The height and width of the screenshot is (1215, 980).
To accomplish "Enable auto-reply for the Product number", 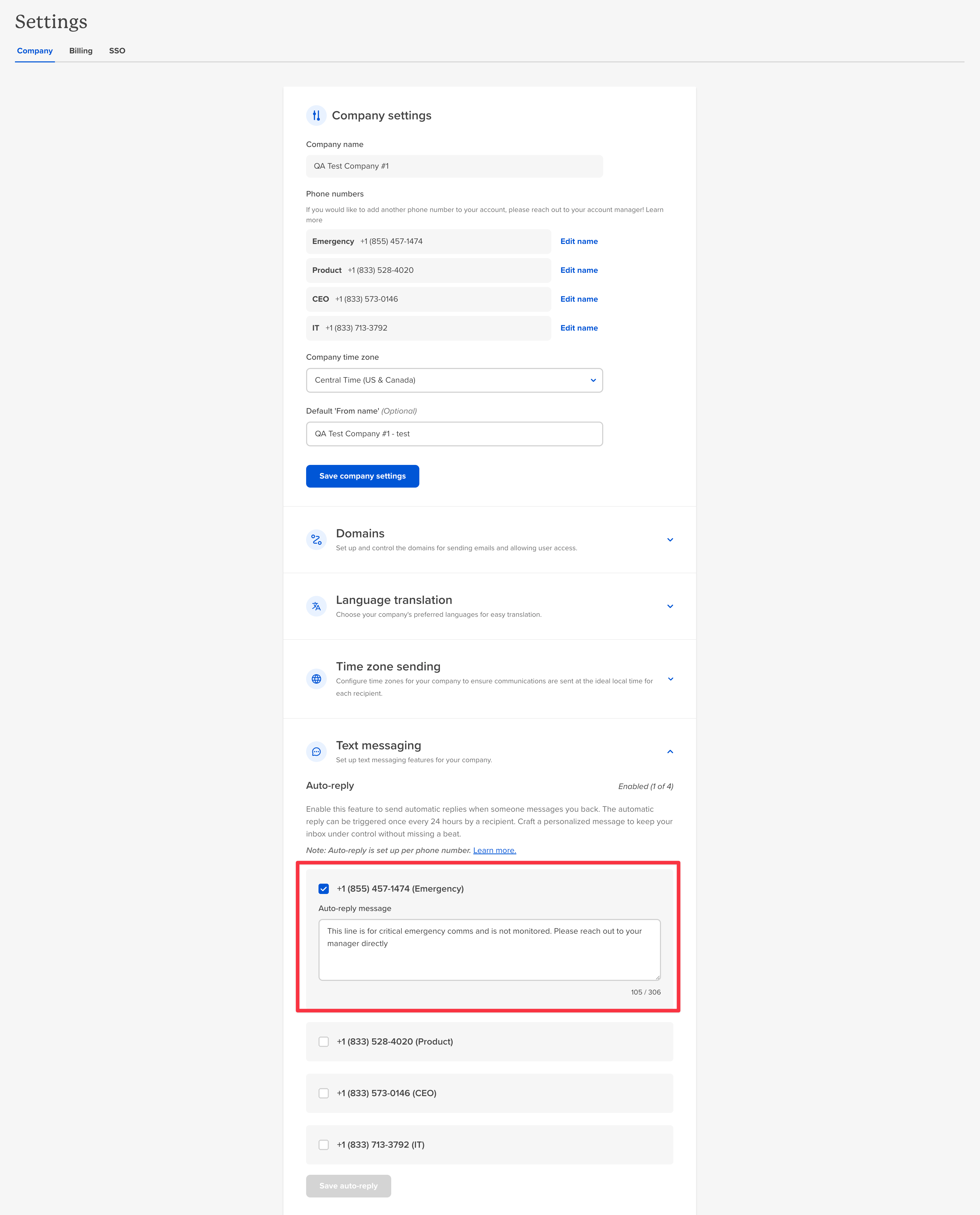I will tap(323, 1042).
